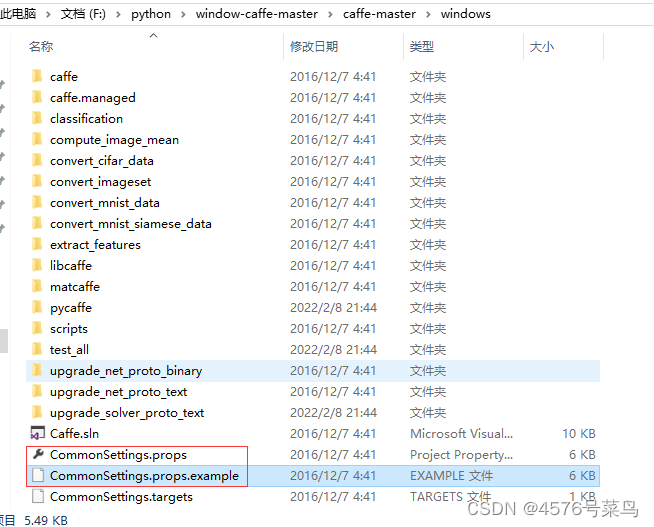
Task: Select caffe.managed folder name
Action: click(x=93, y=98)
